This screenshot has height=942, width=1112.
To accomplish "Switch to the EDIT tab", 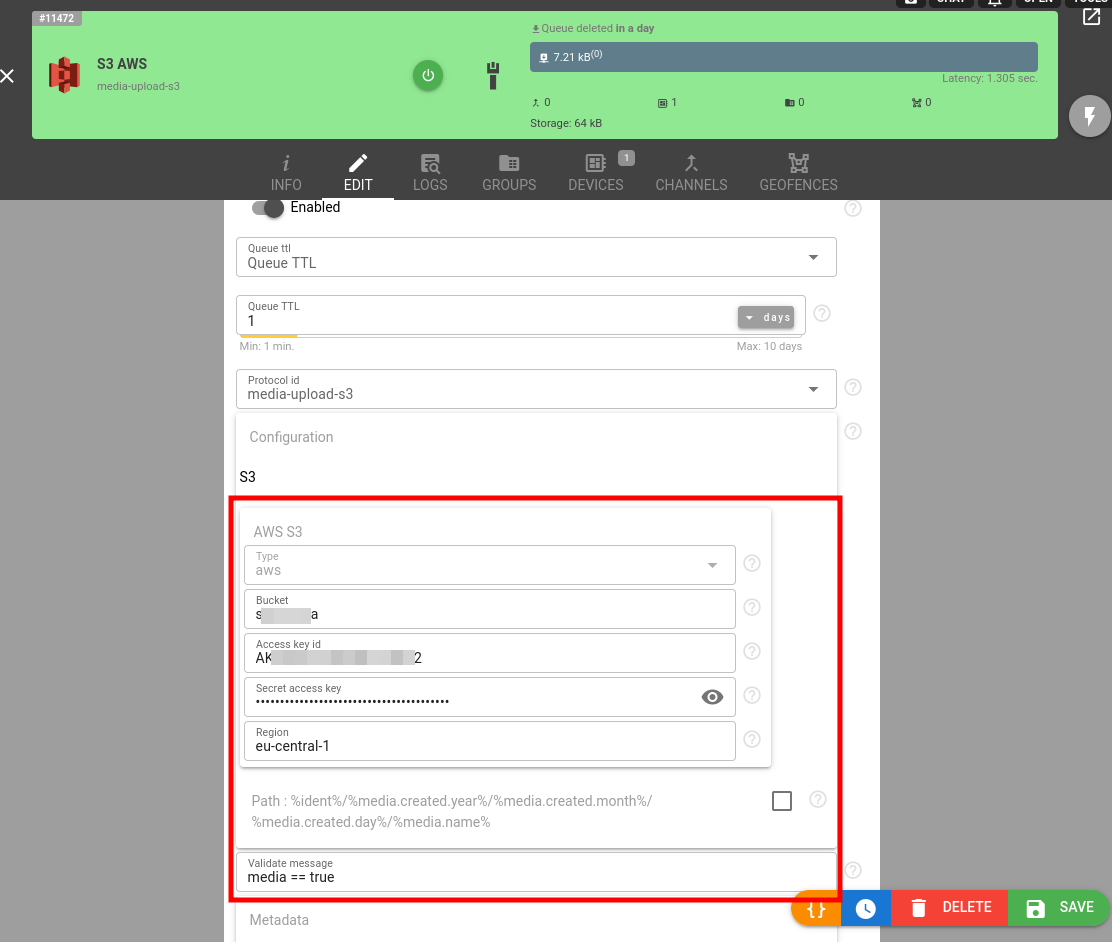I will [358, 173].
